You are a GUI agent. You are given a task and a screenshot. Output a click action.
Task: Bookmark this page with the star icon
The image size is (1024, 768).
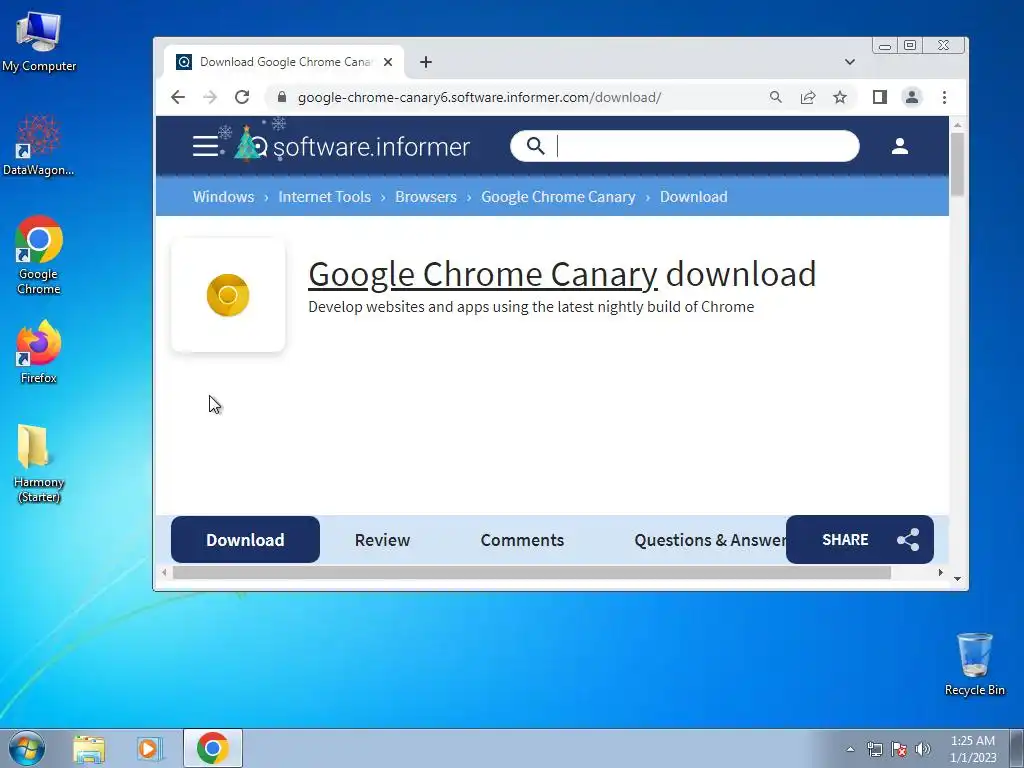(840, 97)
